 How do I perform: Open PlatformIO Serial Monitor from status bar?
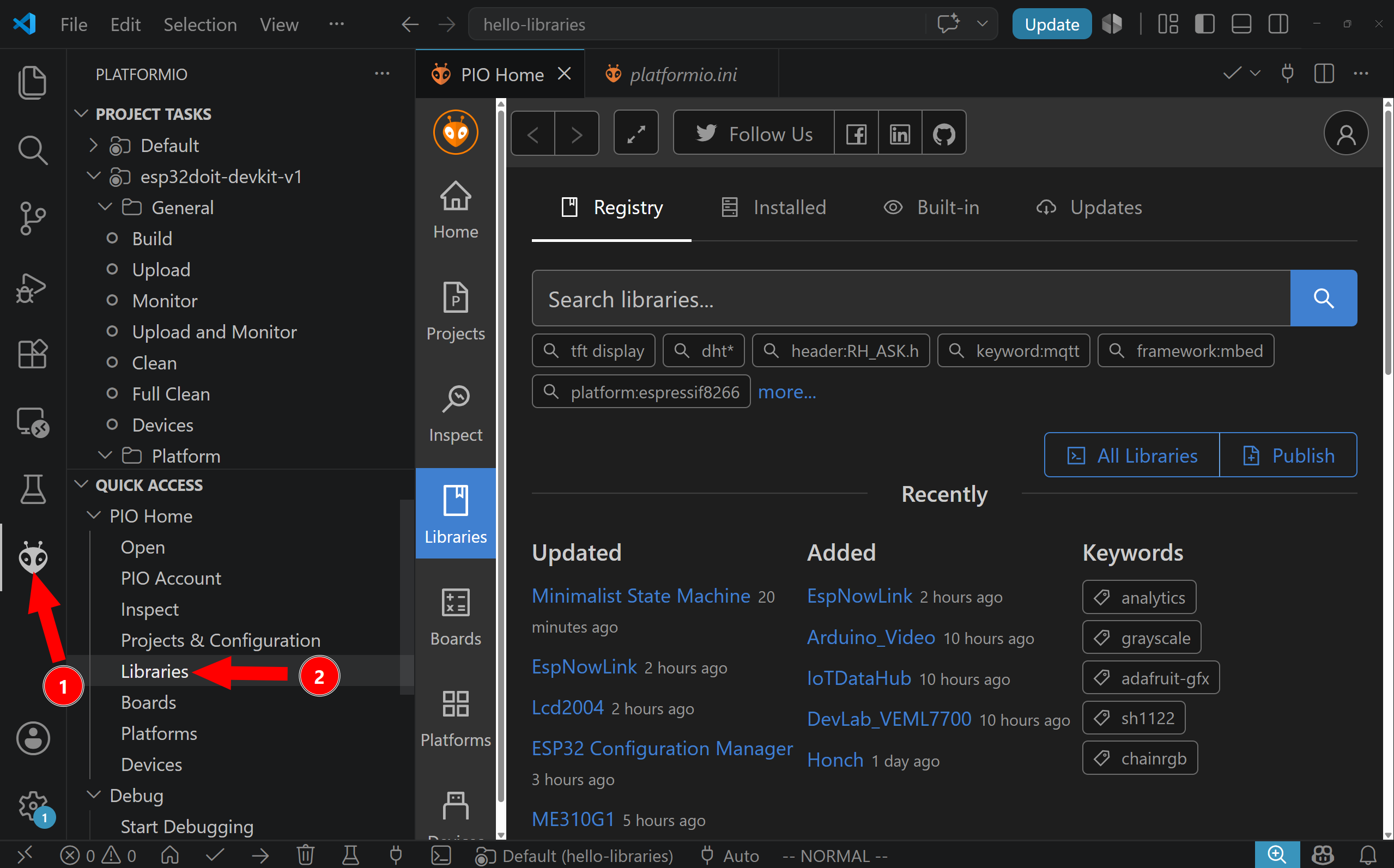point(396,855)
